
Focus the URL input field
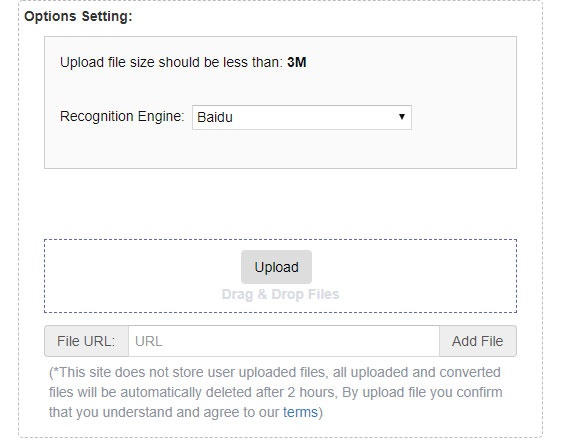click(284, 341)
